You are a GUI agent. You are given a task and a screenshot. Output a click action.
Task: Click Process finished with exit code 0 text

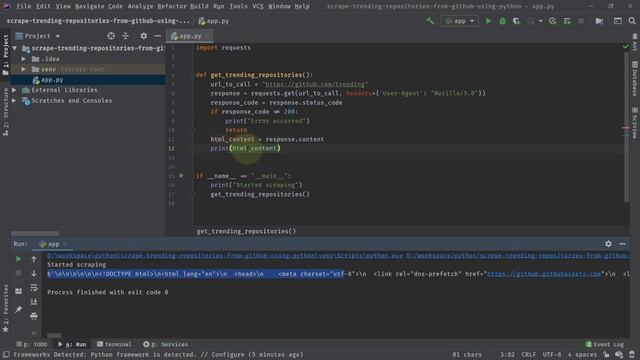tap(107, 292)
